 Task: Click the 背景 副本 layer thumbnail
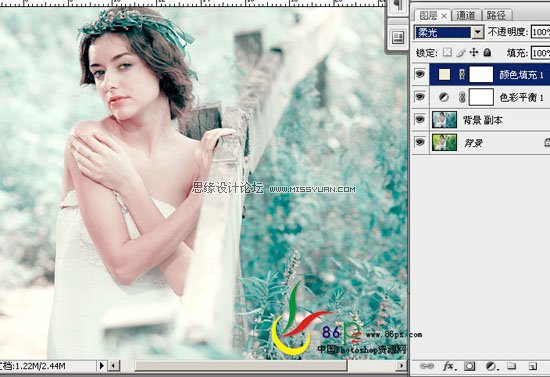[x=444, y=120]
